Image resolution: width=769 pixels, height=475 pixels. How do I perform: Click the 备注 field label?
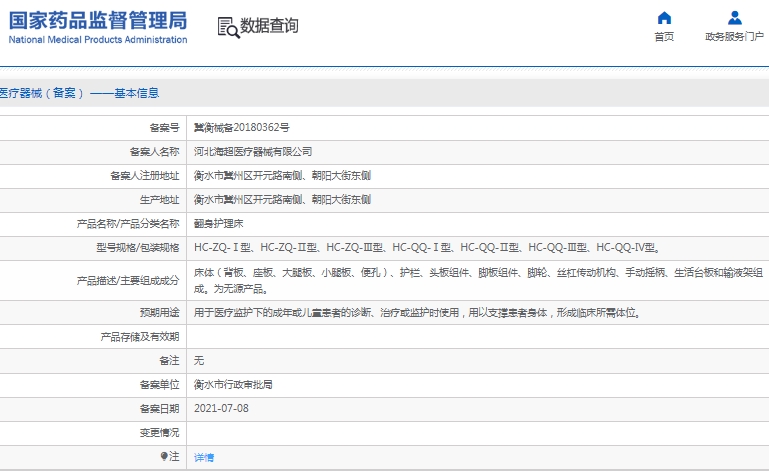[x=169, y=361]
